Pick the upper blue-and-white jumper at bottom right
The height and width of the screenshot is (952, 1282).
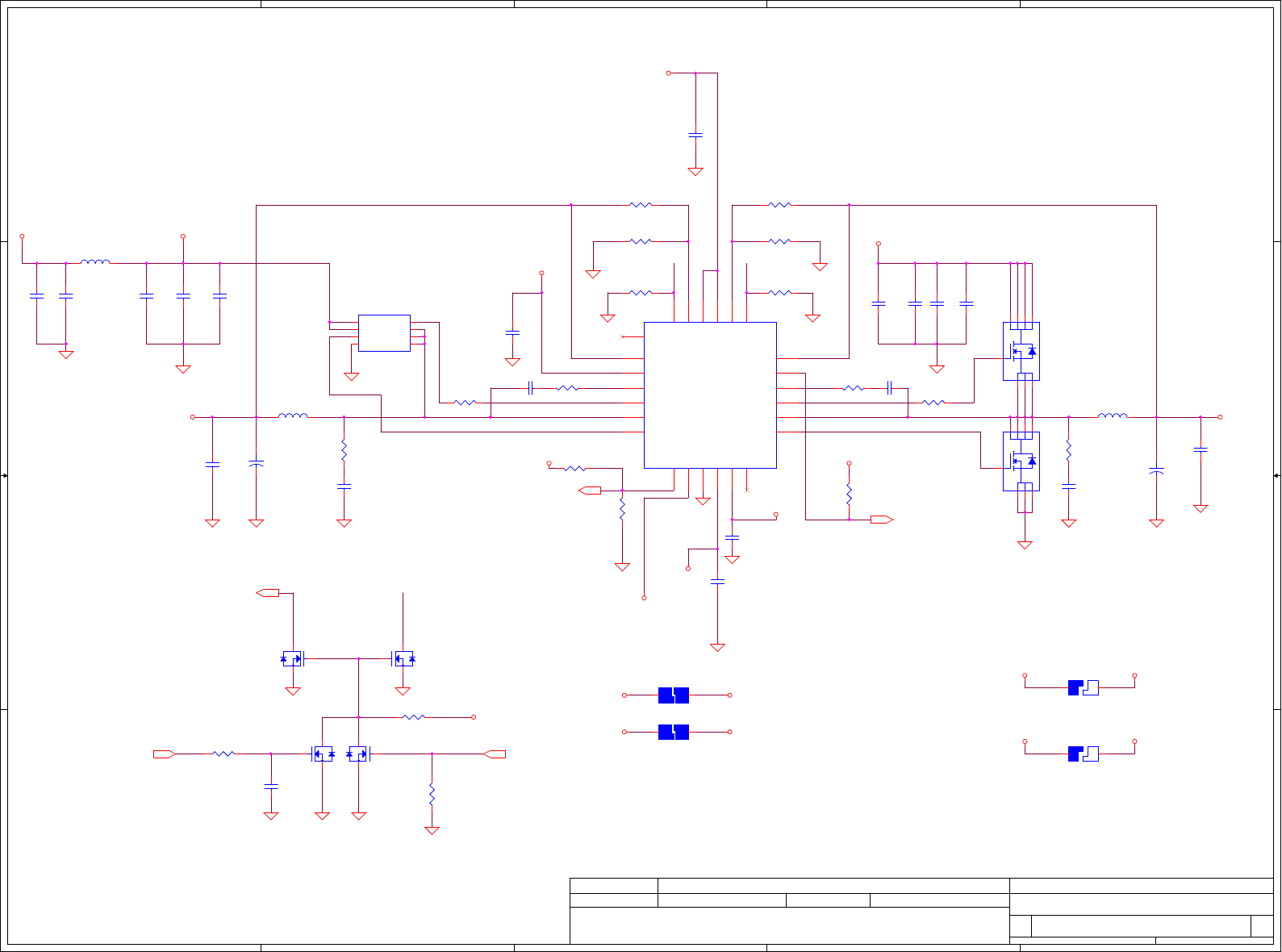coord(1084,688)
